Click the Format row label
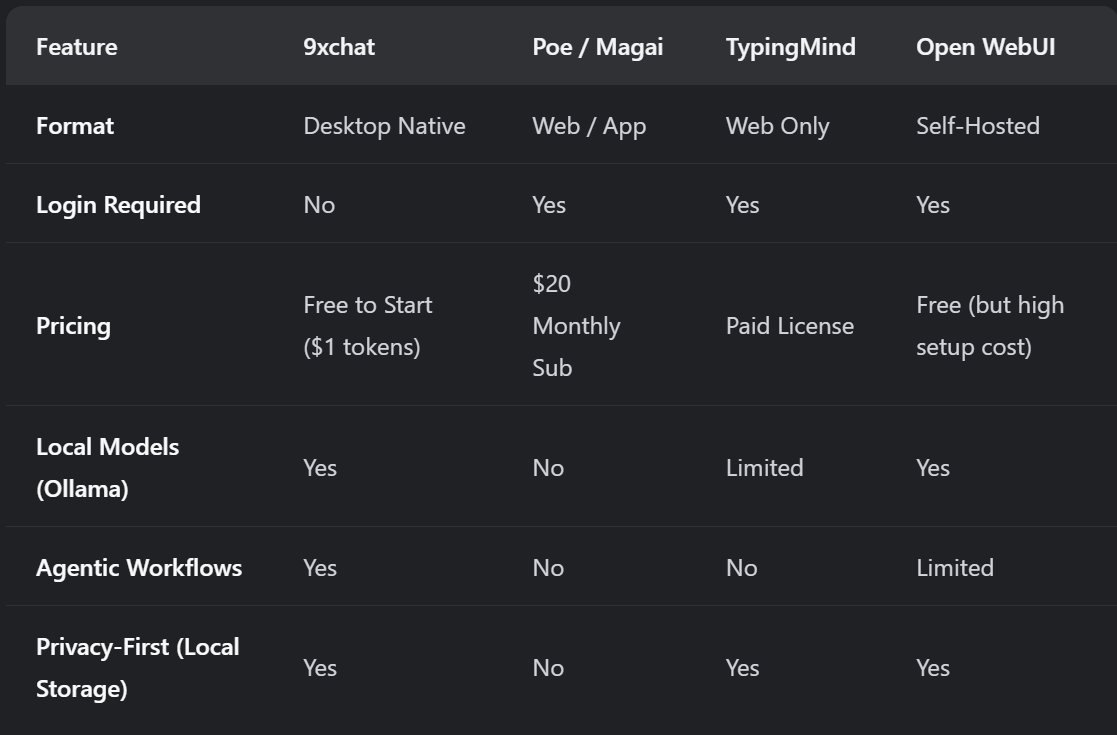The height and width of the screenshot is (735, 1117). (75, 126)
